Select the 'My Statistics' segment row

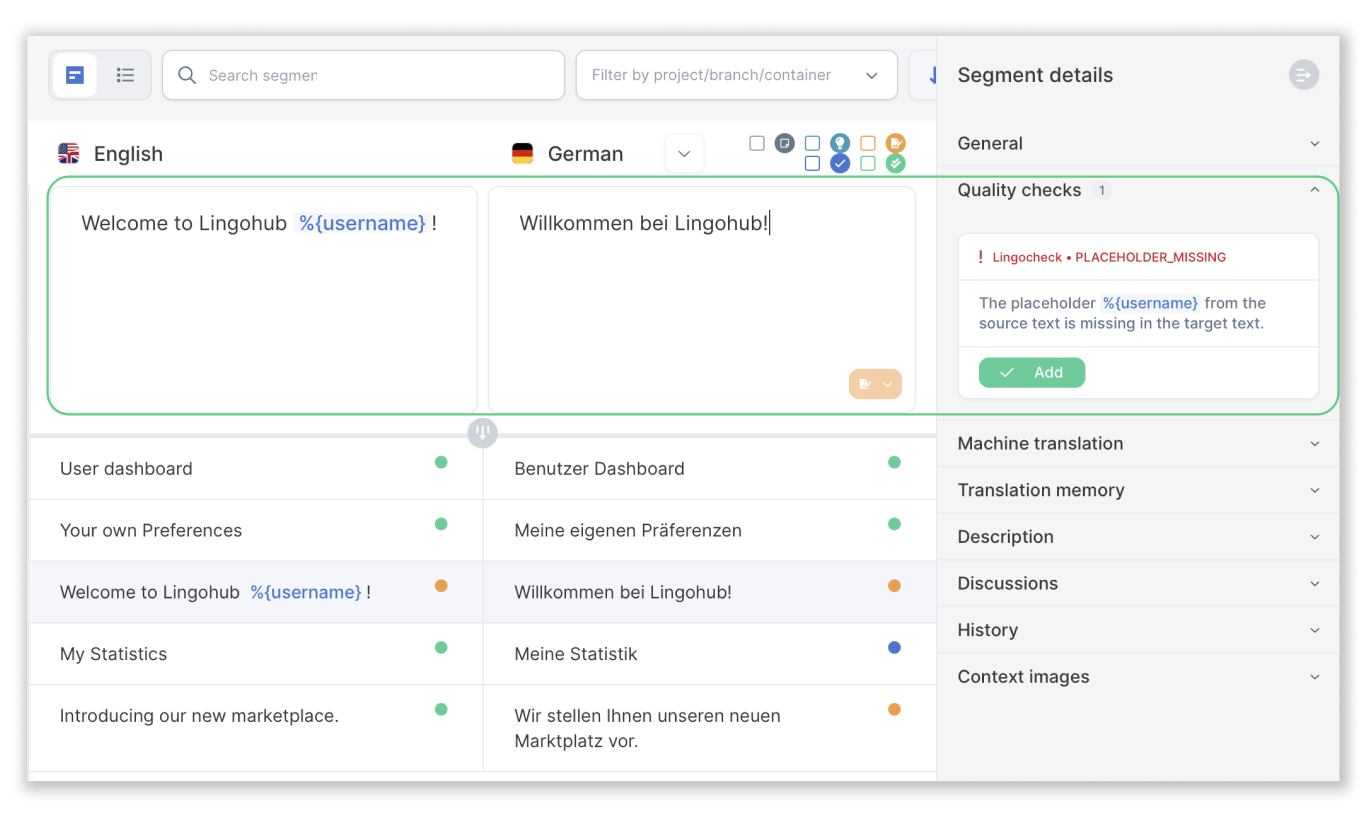tap(256, 654)
